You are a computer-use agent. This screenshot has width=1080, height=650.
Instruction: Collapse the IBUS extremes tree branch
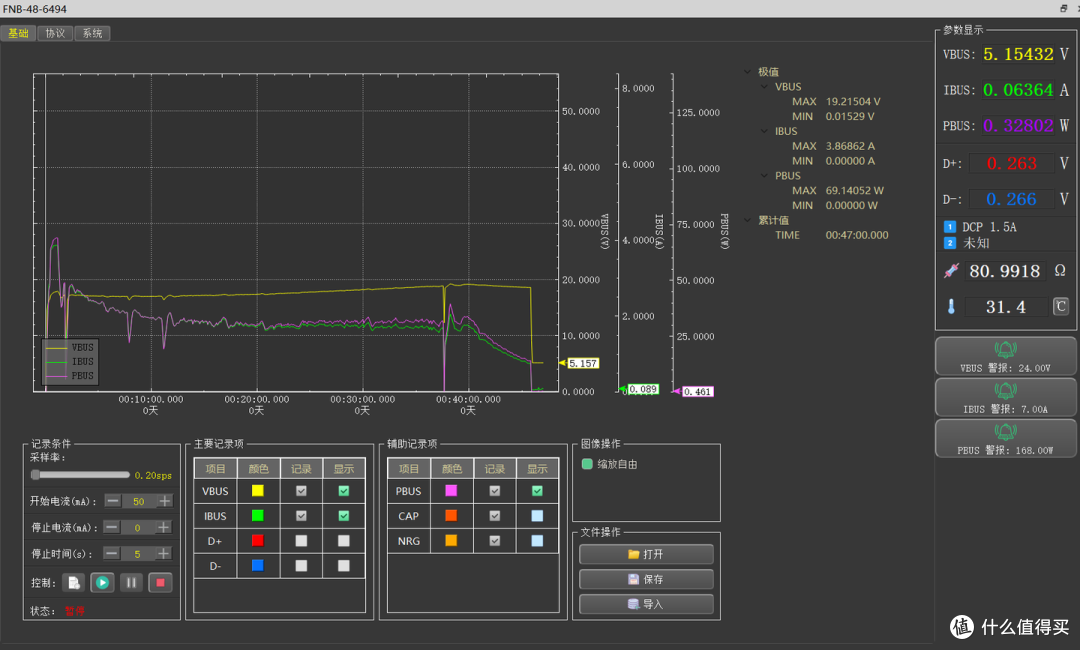pos(765,131)
